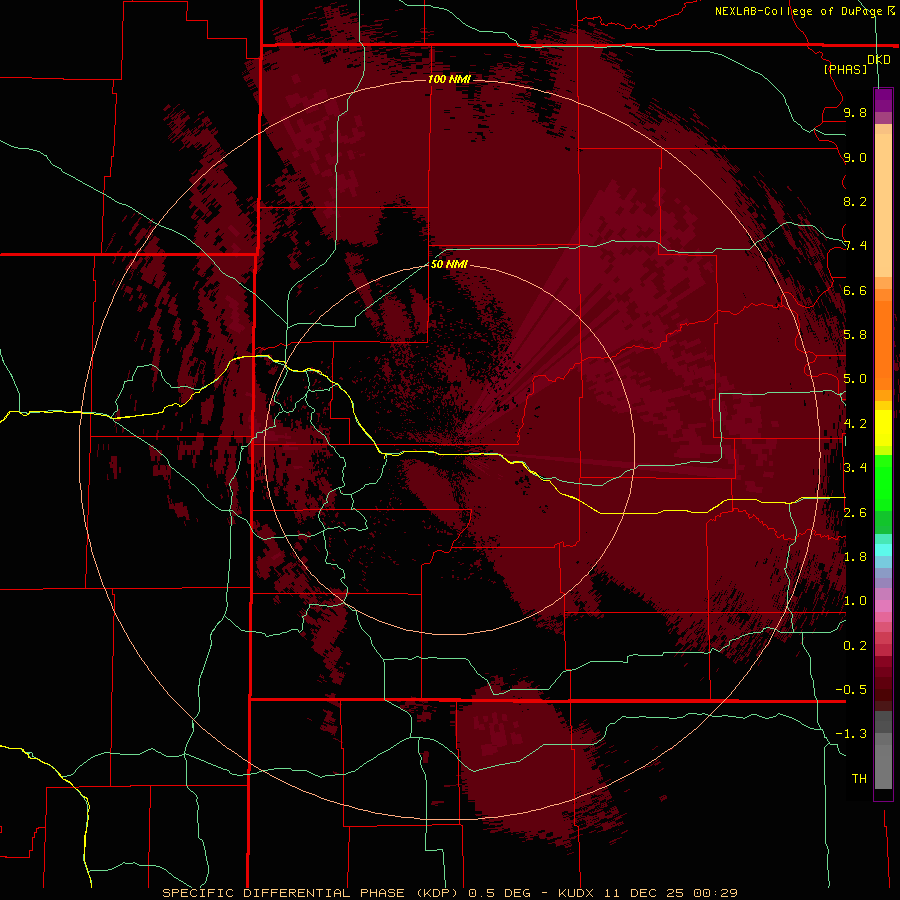Viewport: 900px width, 900px height.
Task: Click the 5.8 value on the color scale
Action: tap(855, 335)
